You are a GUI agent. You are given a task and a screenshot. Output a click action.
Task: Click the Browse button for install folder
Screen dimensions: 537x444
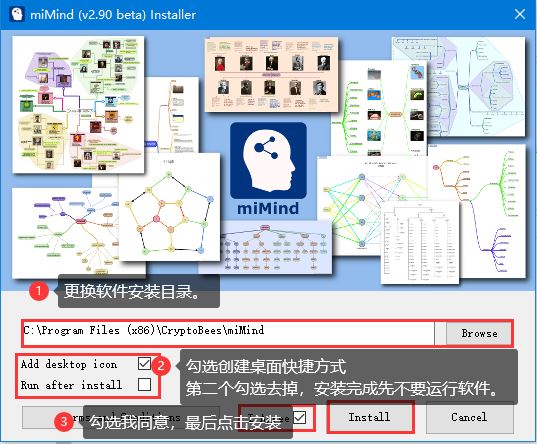[479, 333]
